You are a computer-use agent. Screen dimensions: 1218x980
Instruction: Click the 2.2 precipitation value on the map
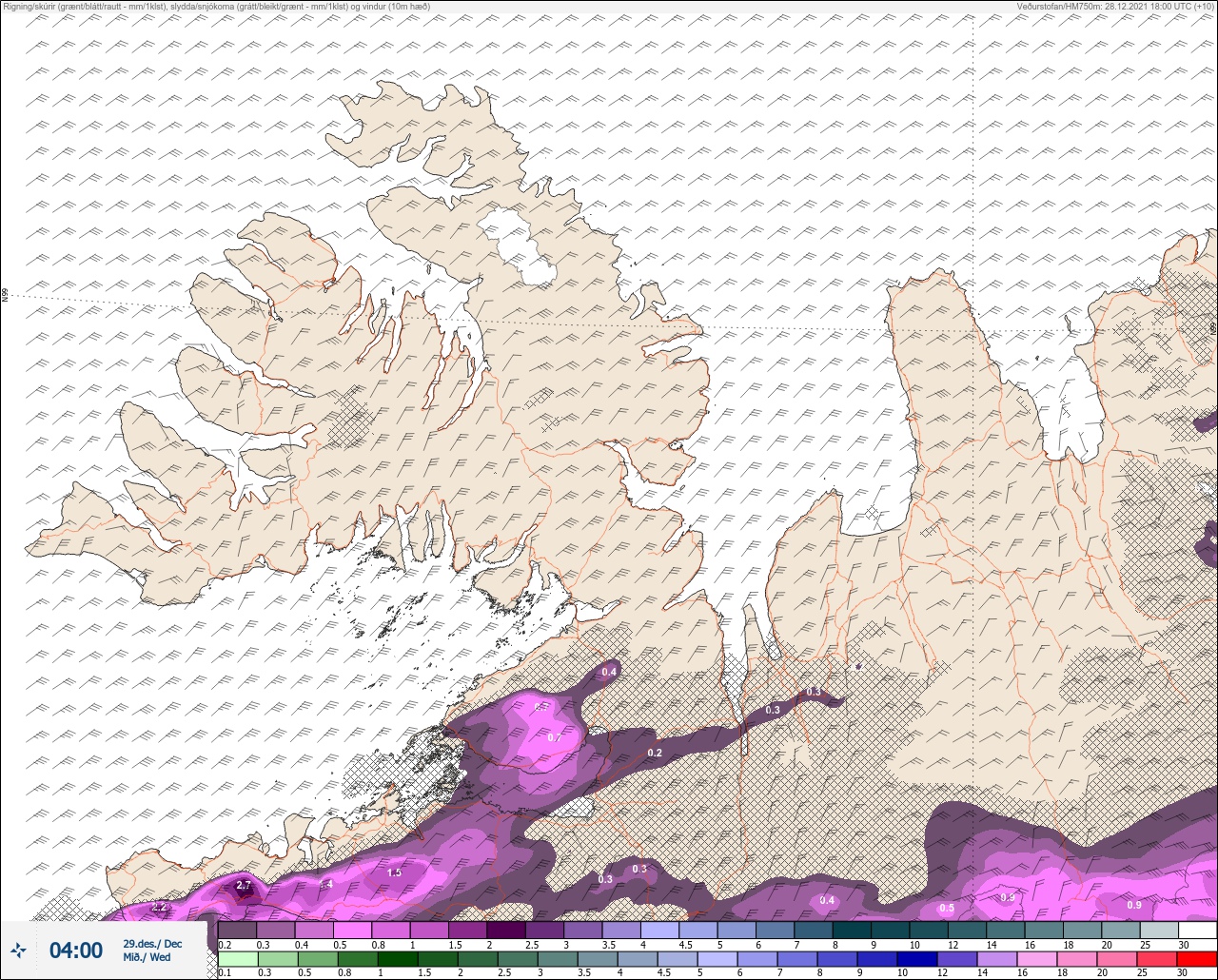(159, 907)
